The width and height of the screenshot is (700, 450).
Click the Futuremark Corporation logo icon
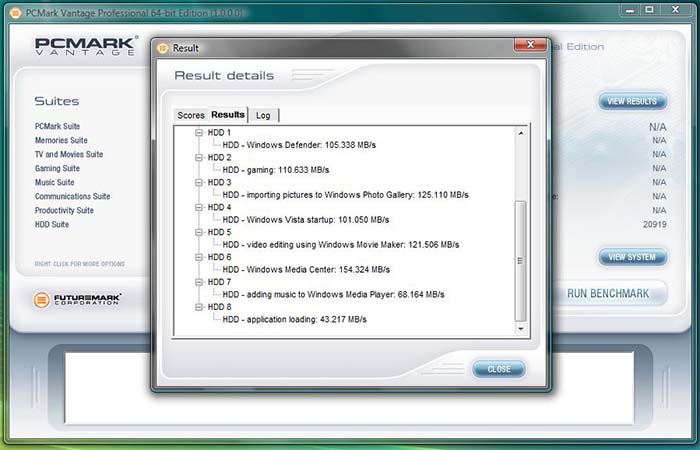point(42,300)
